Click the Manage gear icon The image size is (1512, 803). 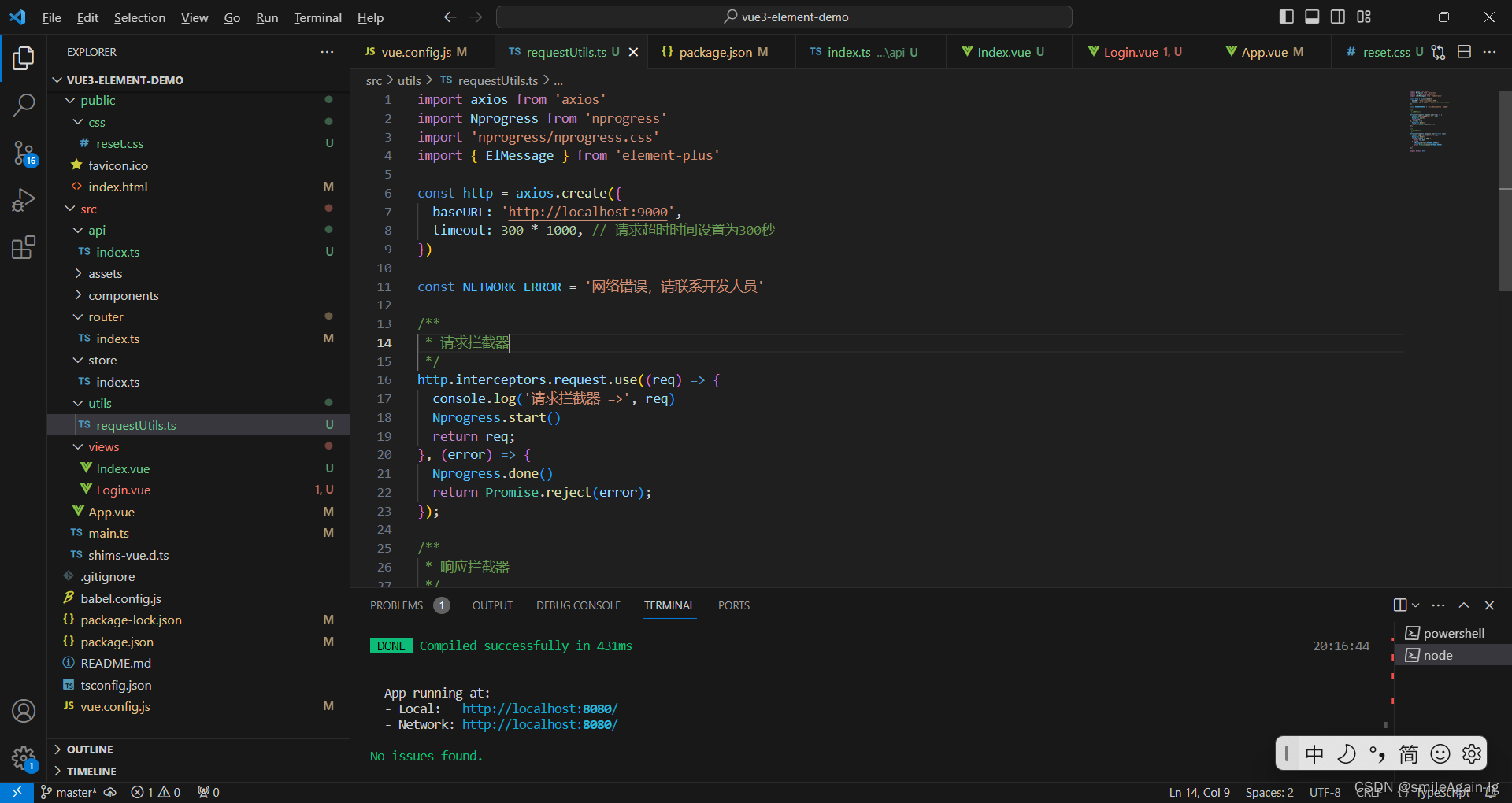[24, 758]
